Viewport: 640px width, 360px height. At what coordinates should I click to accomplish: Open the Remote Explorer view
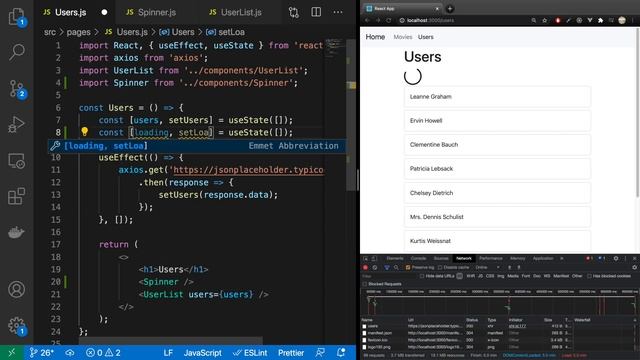[16, 161]
